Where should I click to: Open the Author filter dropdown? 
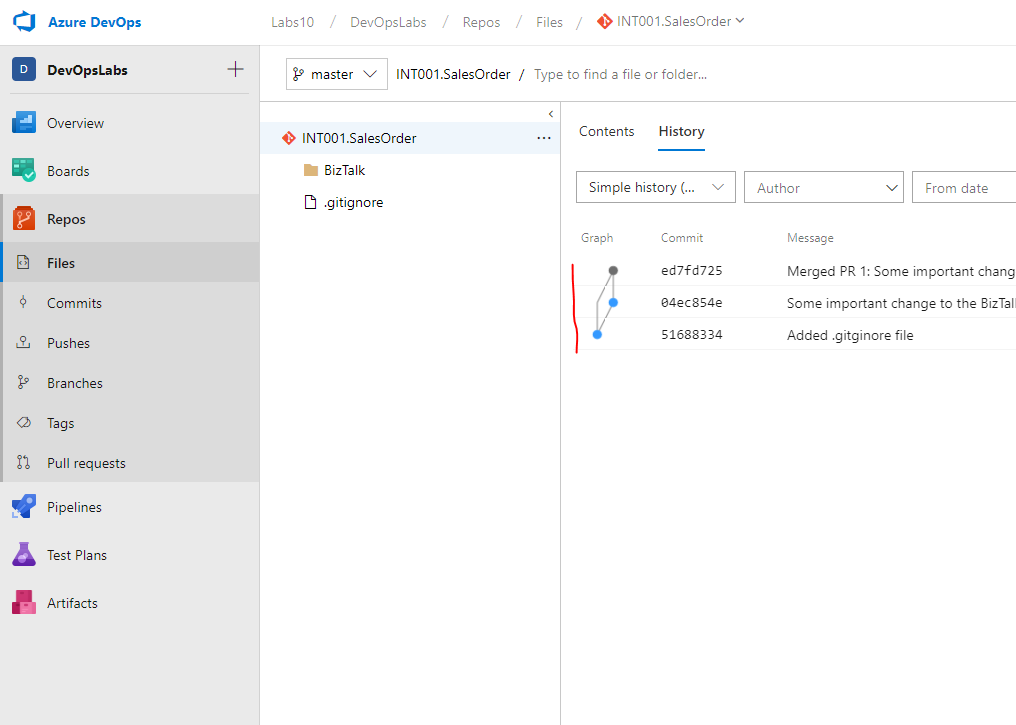click(x=824, y=188)
